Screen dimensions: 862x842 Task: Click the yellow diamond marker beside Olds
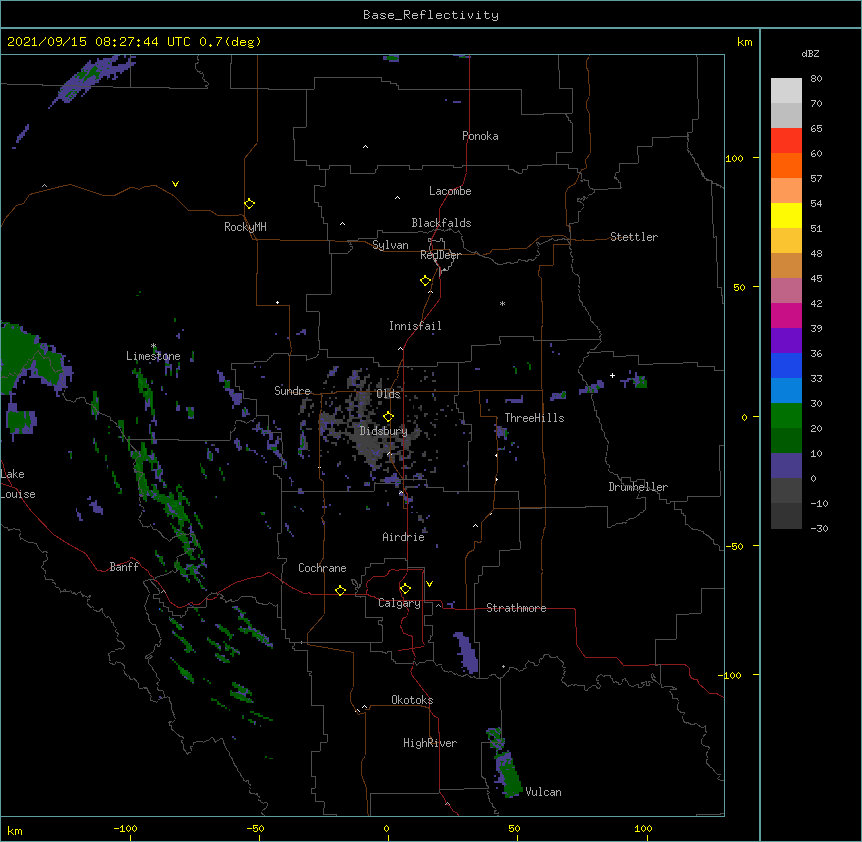[x=388, y=417]
